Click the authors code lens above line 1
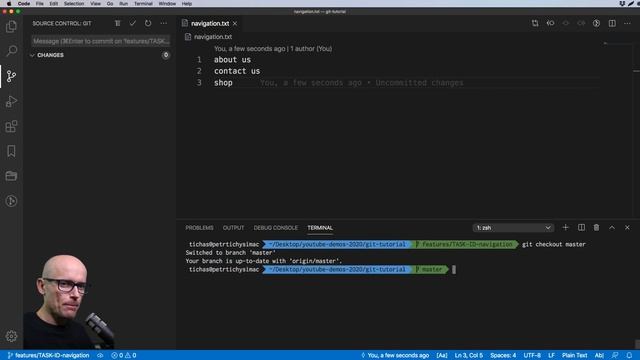Screen dimensions: 640x360 (273, 49)
